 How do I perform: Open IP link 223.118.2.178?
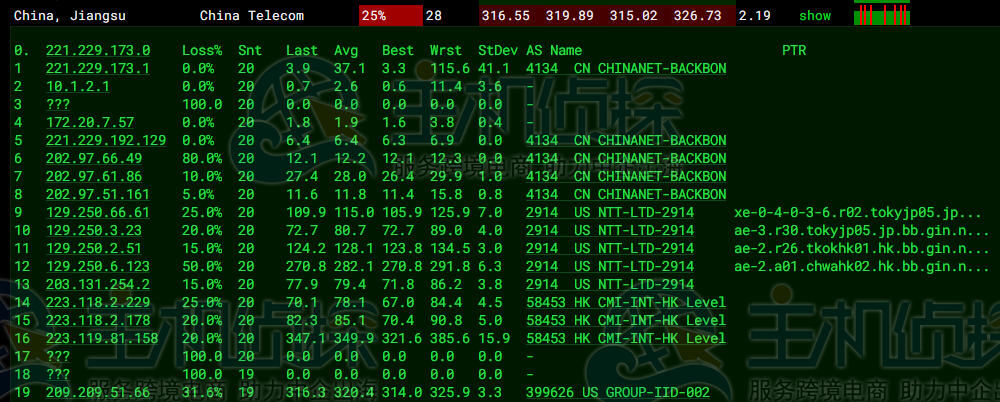pyautogui.click(x=98, y=320)
